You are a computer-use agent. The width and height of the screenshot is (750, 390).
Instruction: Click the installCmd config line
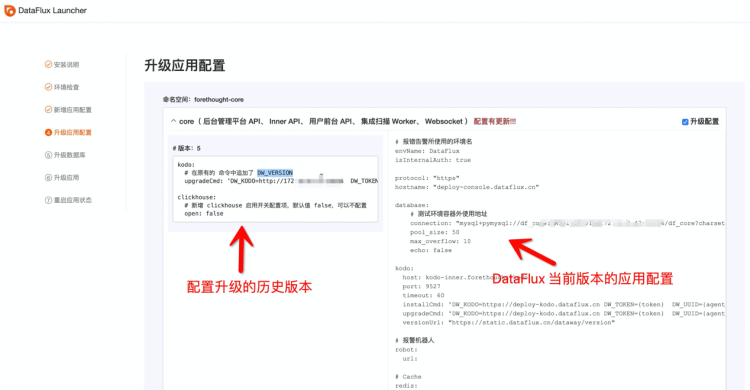[563, 304]
